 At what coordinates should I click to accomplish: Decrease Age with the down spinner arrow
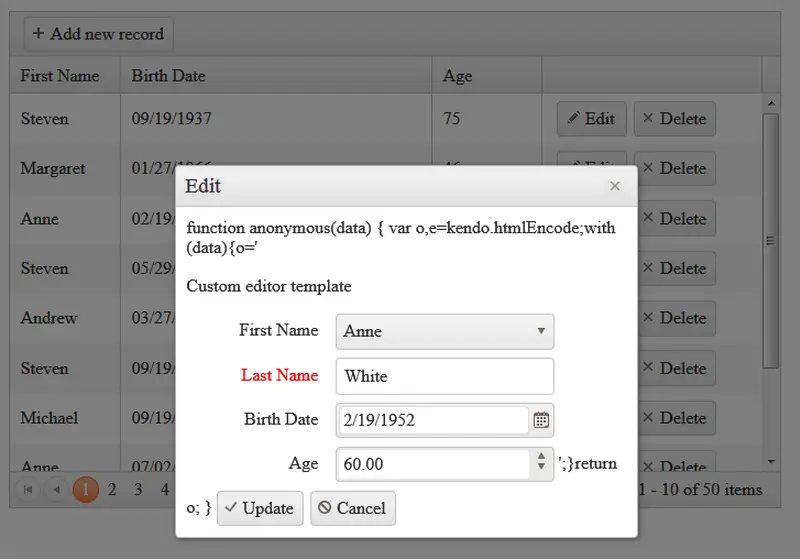pos(541,469)
